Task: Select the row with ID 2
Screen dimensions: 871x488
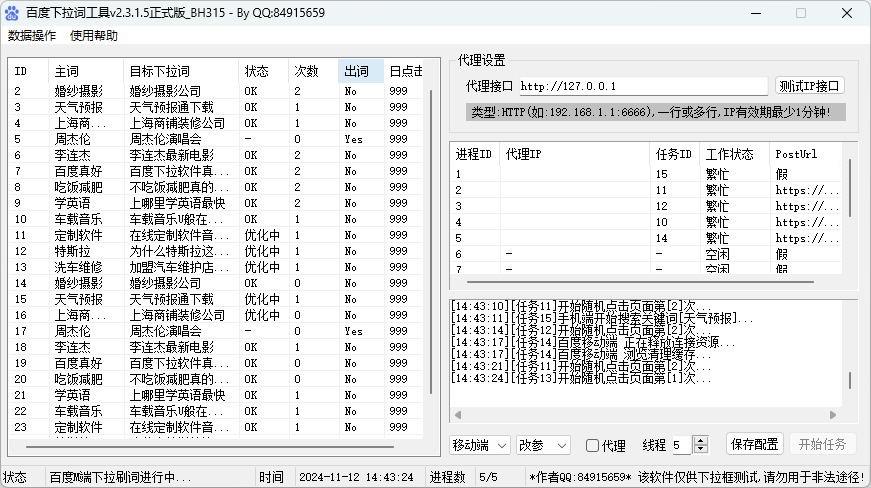Action: click(216, 91)
